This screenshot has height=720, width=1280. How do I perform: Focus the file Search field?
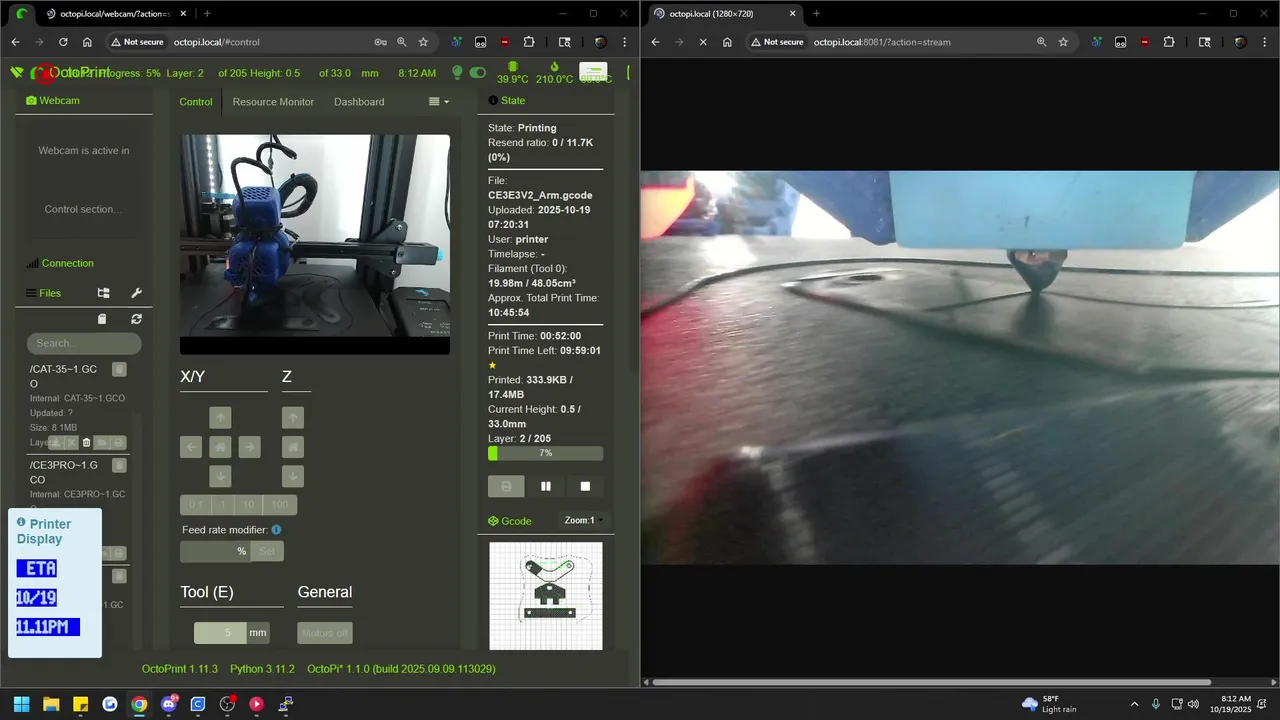coord(84,343)
